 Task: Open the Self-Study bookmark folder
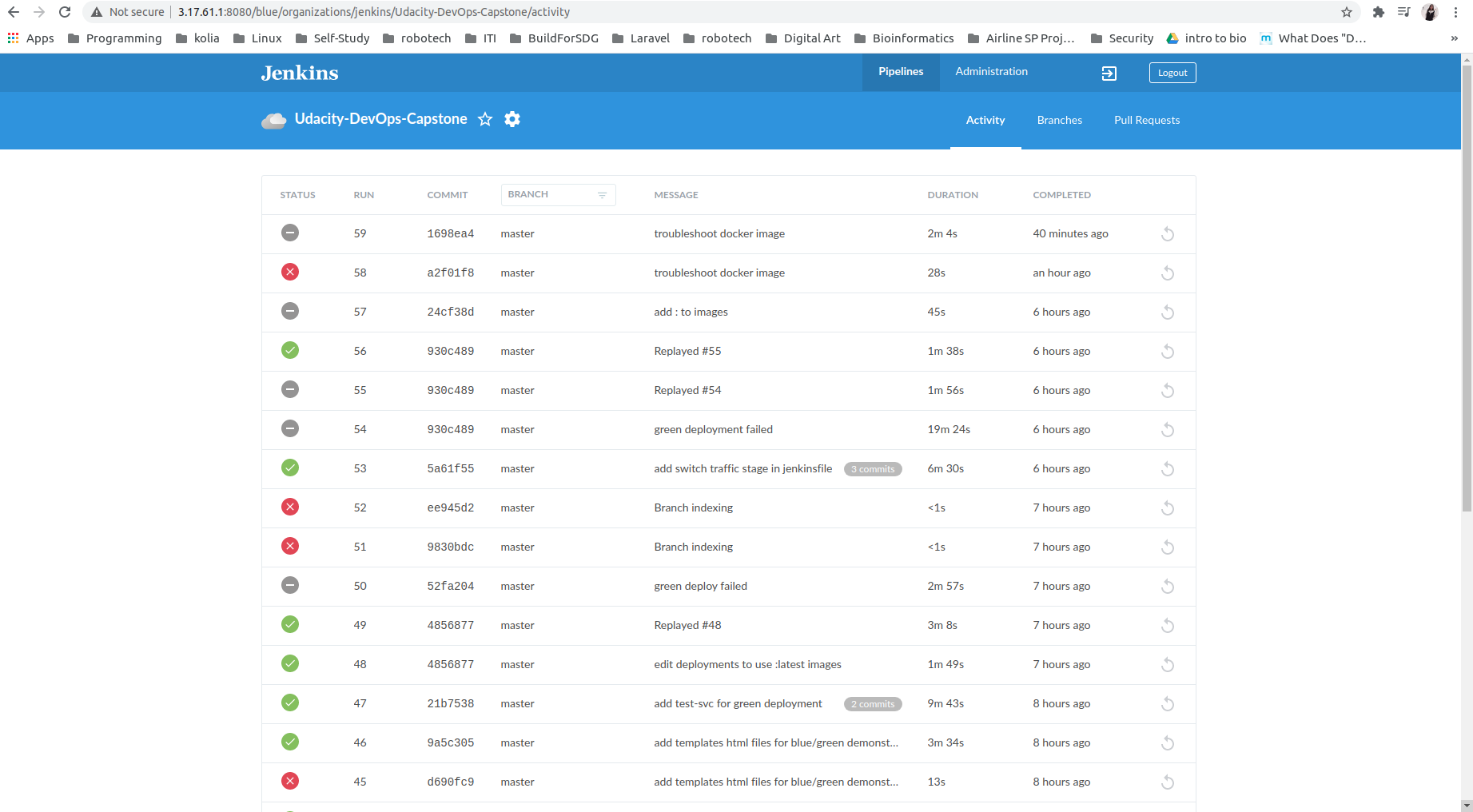click(x=332, y=38)
